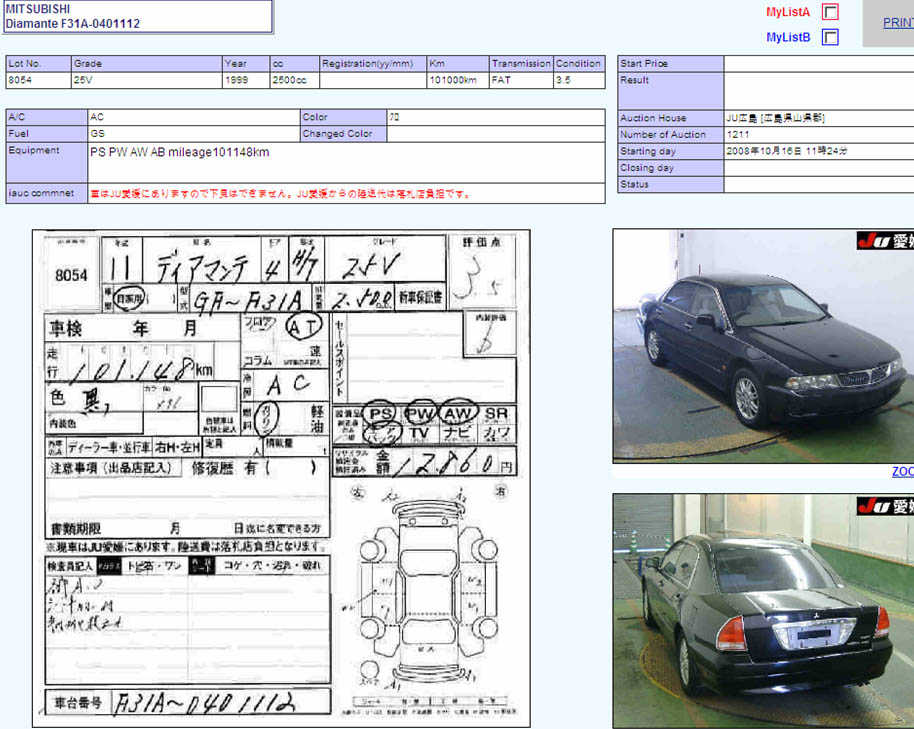
Task: Click Condition value 3.5
Action: tap(563, 80)
